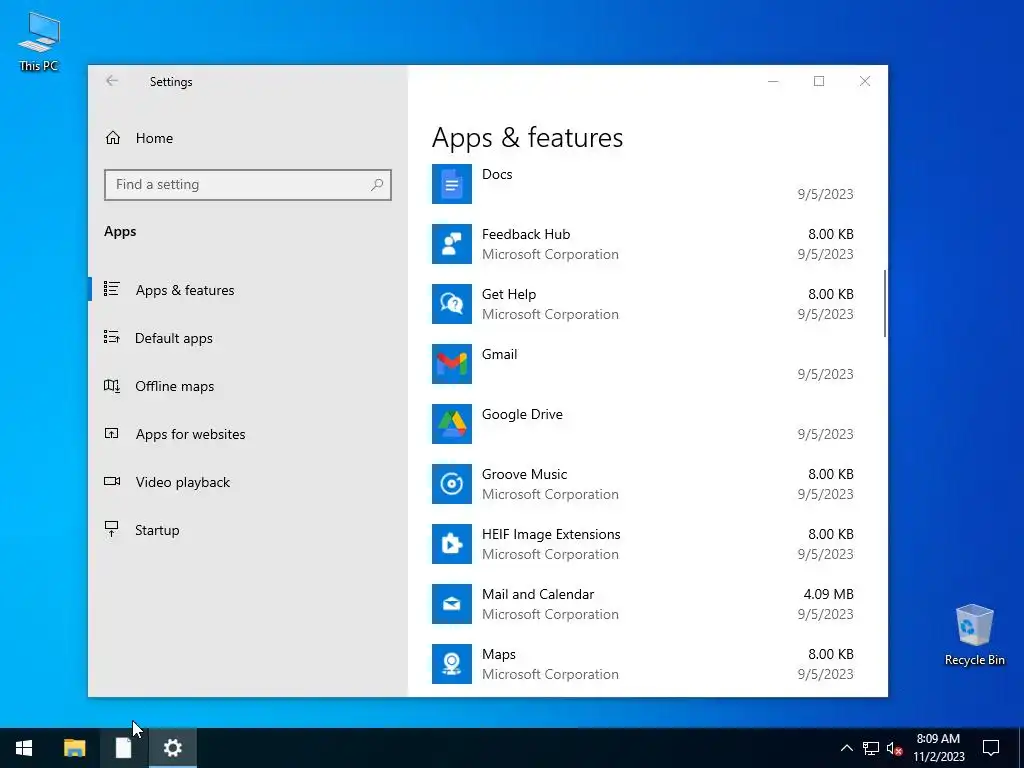
Task: Click the Apps & features page title
Action: click(x=528, y=138)
